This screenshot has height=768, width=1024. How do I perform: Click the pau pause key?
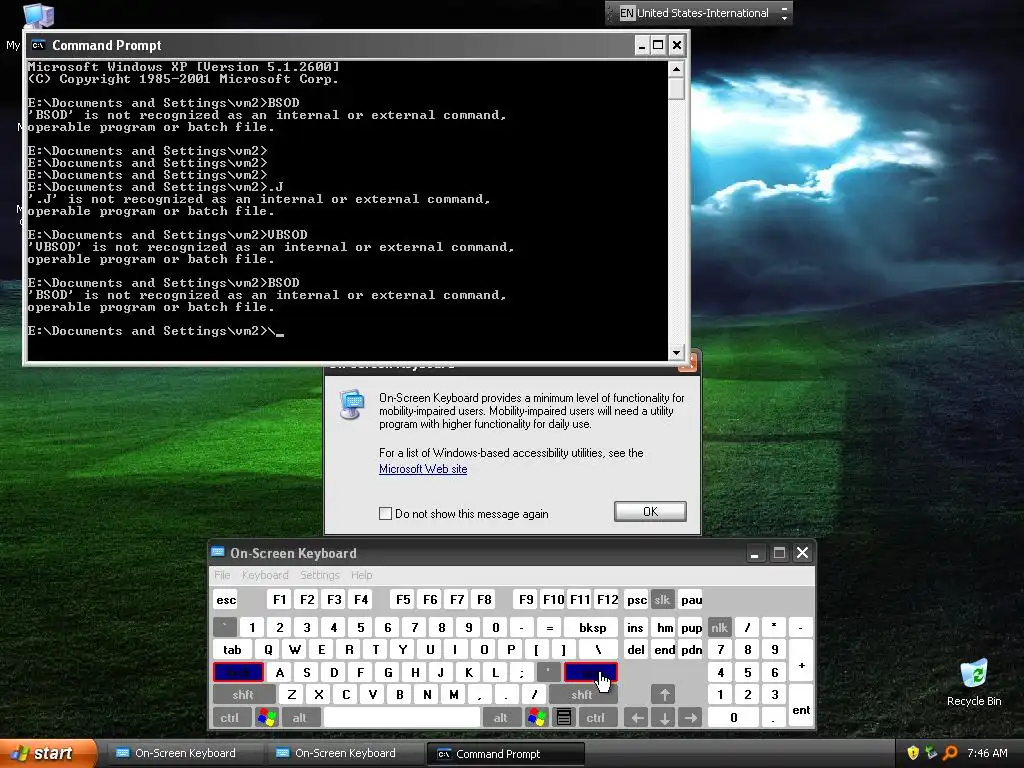691,600
